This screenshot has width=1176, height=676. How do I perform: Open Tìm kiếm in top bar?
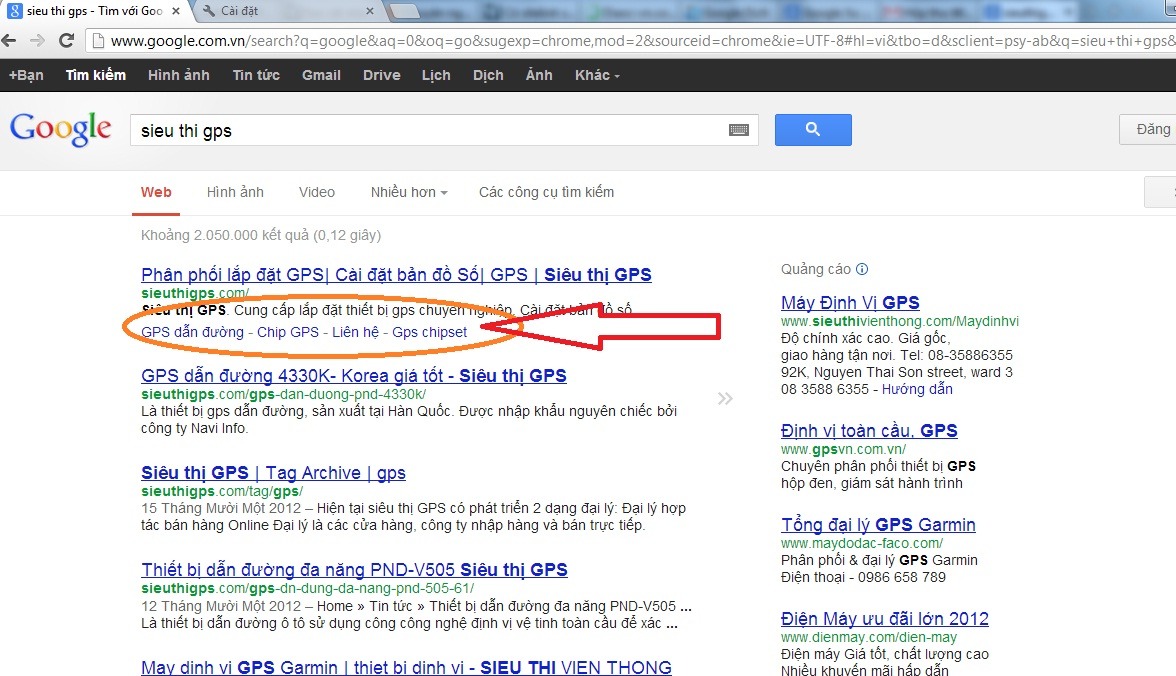tap(95, 75)
